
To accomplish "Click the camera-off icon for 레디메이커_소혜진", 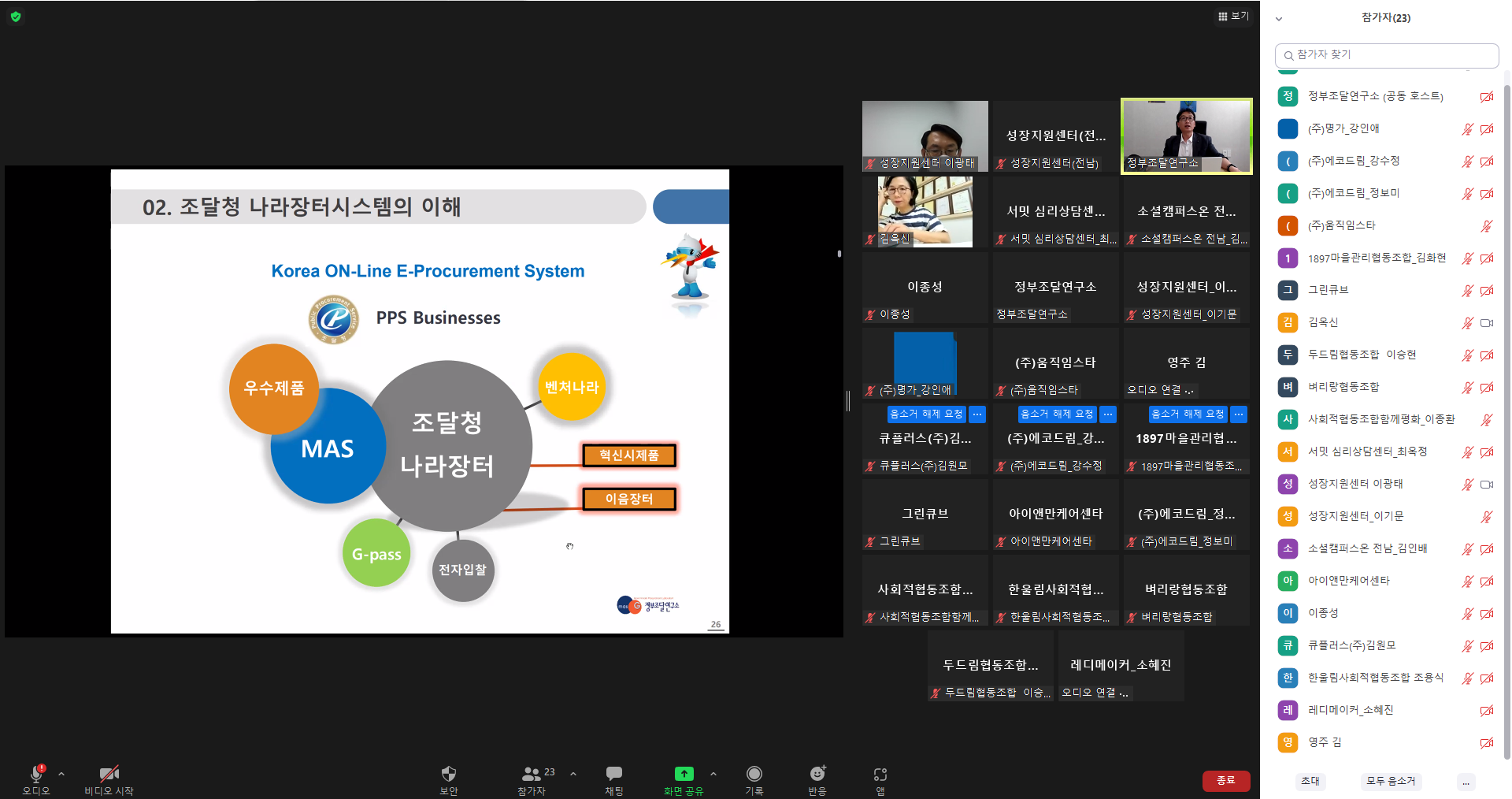I will point(1487,711).
